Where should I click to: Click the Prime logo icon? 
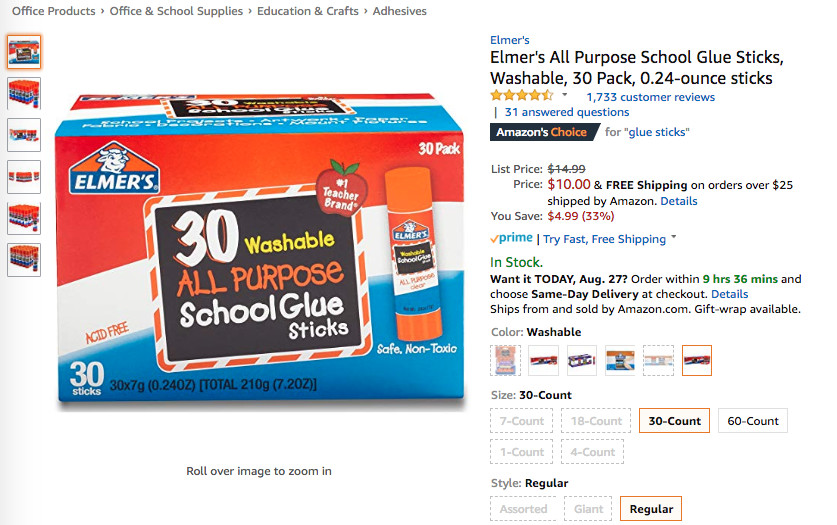(511, 238)
